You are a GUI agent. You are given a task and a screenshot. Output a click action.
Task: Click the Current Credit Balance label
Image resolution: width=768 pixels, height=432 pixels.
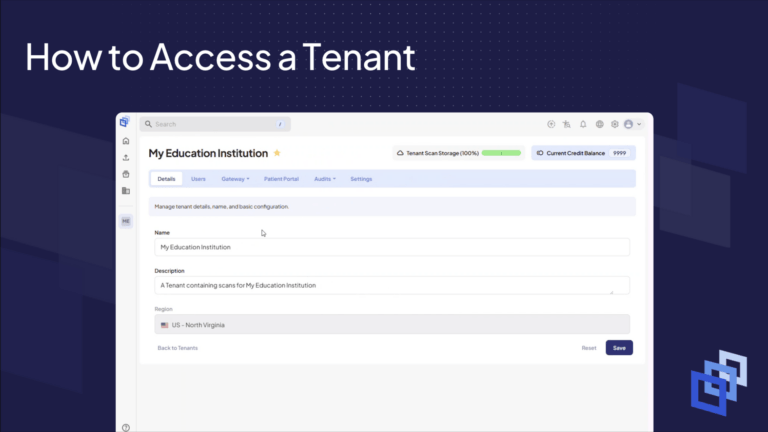tap(576, 153)
